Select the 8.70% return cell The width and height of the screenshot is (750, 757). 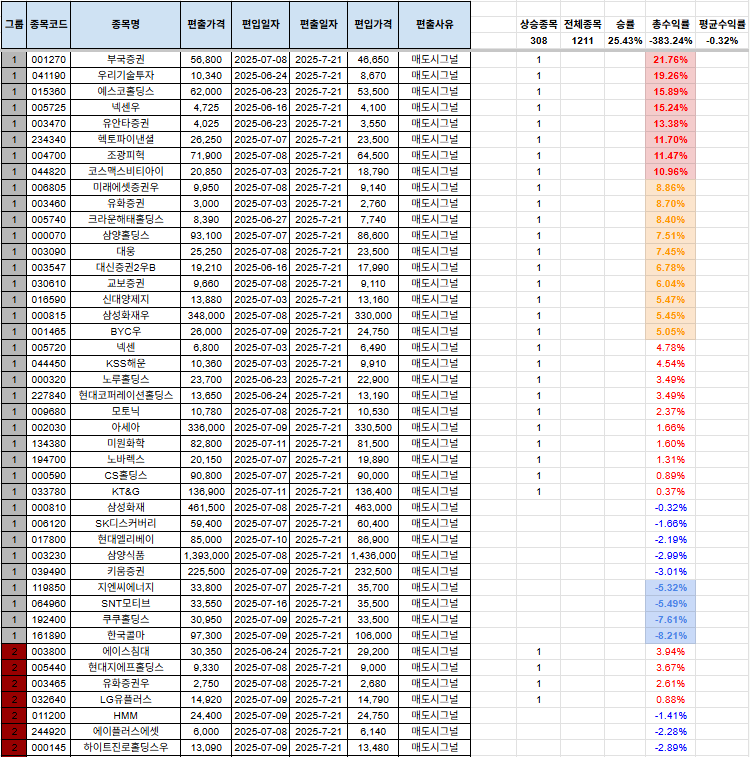pyautogui.click(x=670, y=204)
